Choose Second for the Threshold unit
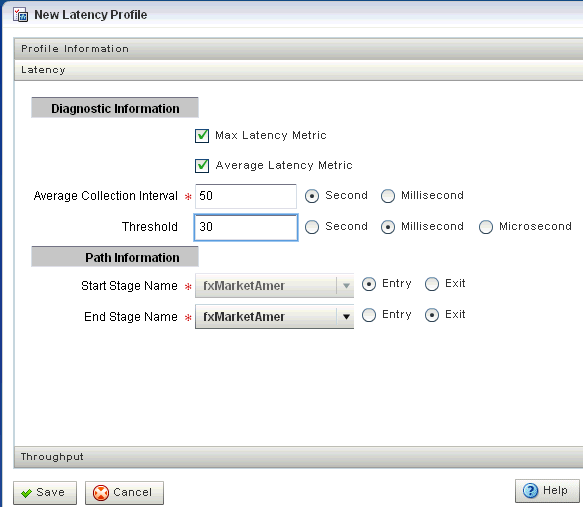This screenshot has height=507, width=583. coord(312,227)
